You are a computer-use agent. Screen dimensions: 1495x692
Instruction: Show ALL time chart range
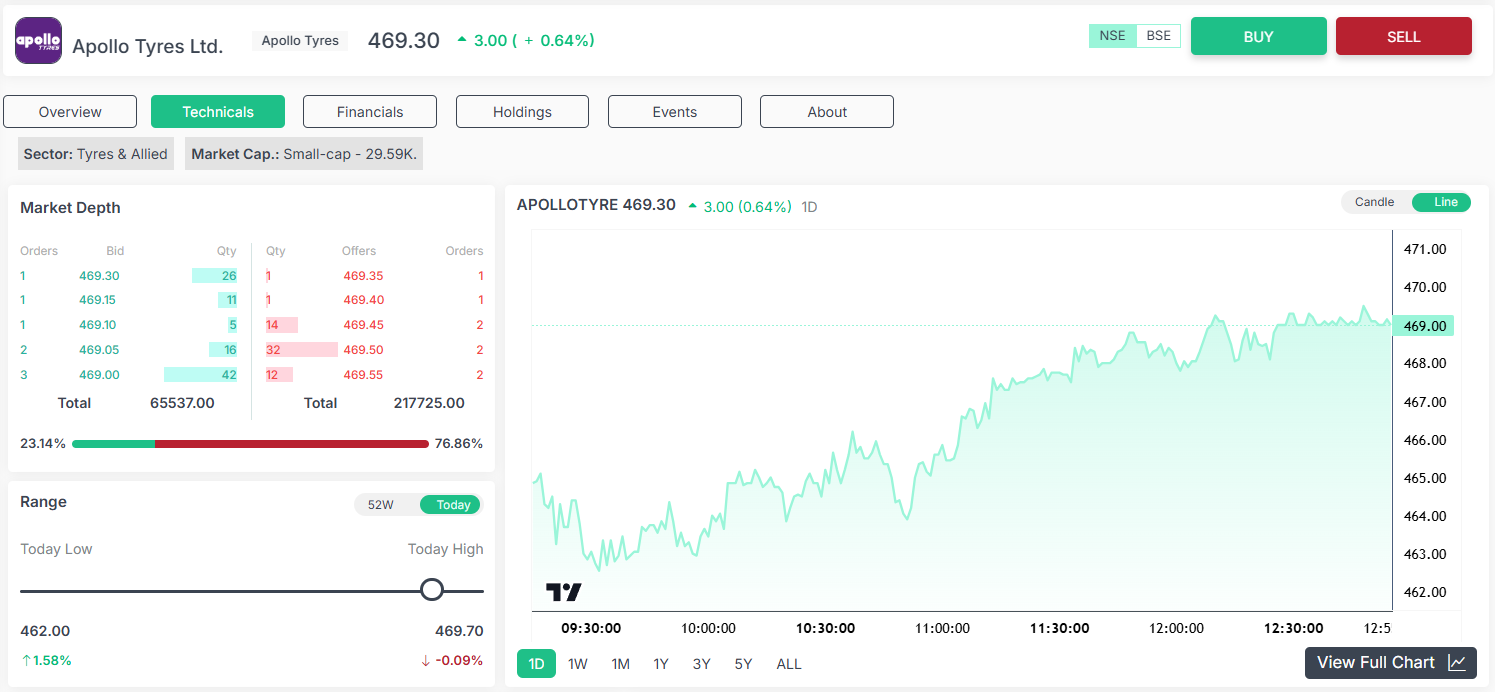pos(789,664)
